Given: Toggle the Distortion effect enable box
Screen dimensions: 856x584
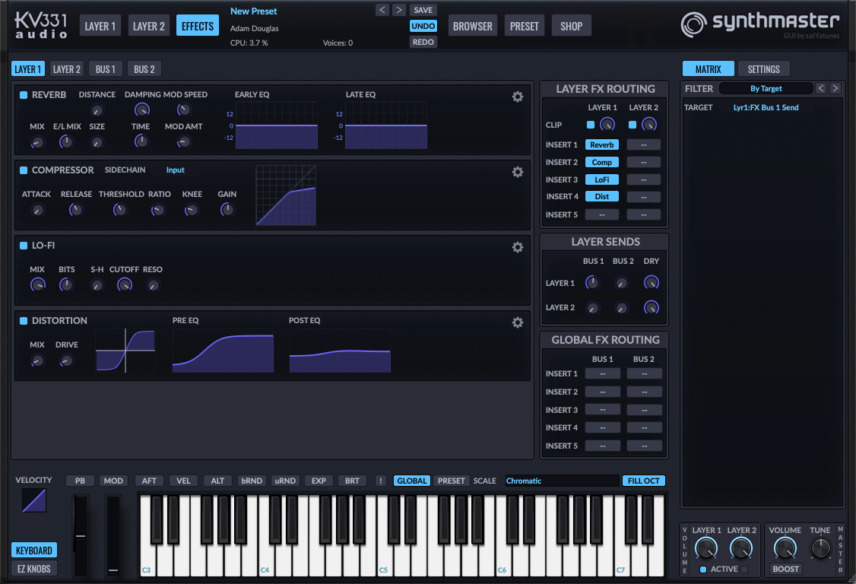Looking at the screenshot, I should pos(23,321).
